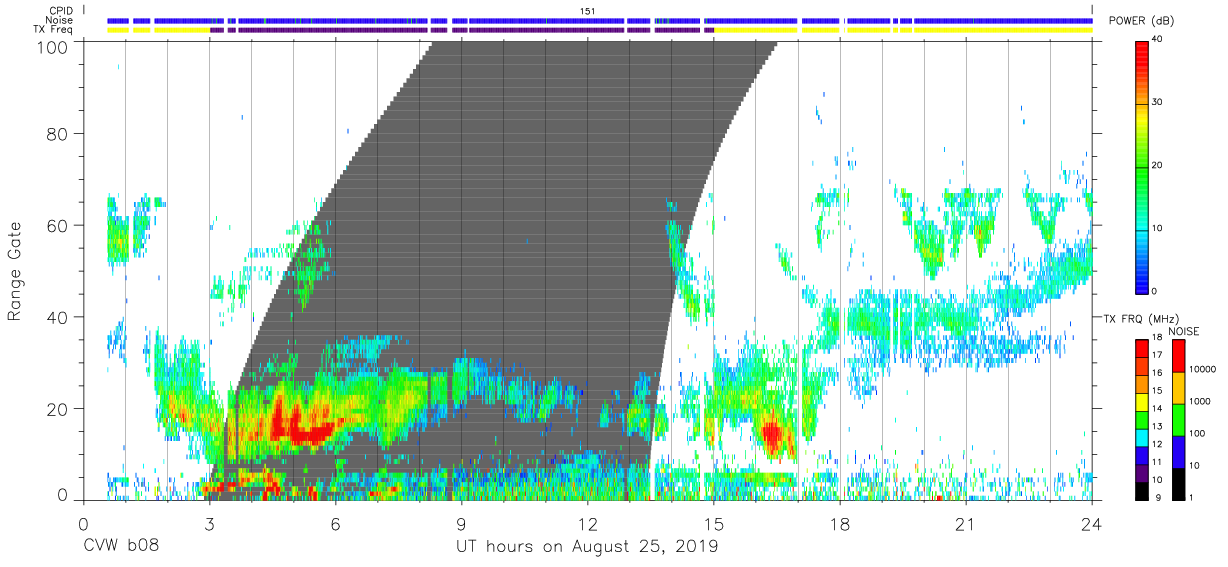
Task: Click the 100 tick label on the Range Gate axis
Action: (53, 46)
